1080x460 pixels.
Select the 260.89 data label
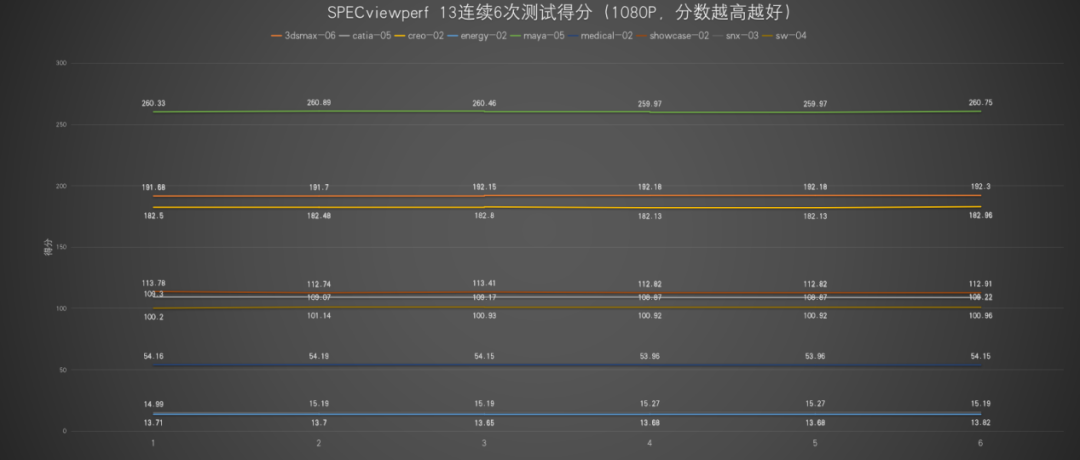coord(318,103)
